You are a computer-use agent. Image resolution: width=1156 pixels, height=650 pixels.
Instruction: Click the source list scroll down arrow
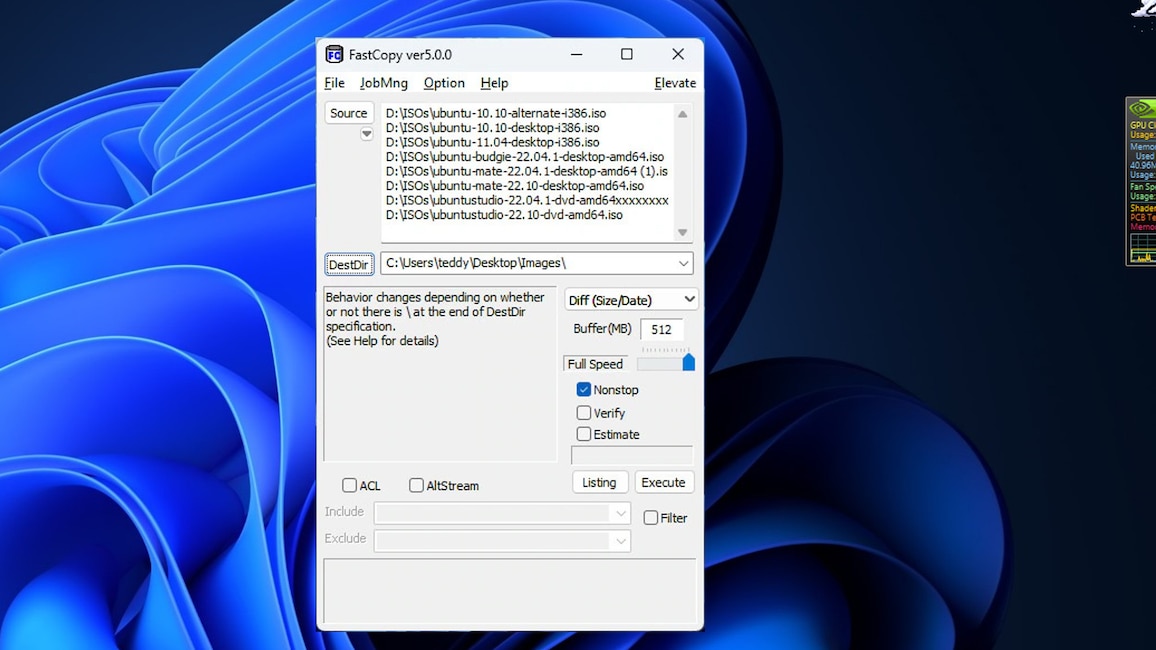pyautogui.click(x=683, y=232)
